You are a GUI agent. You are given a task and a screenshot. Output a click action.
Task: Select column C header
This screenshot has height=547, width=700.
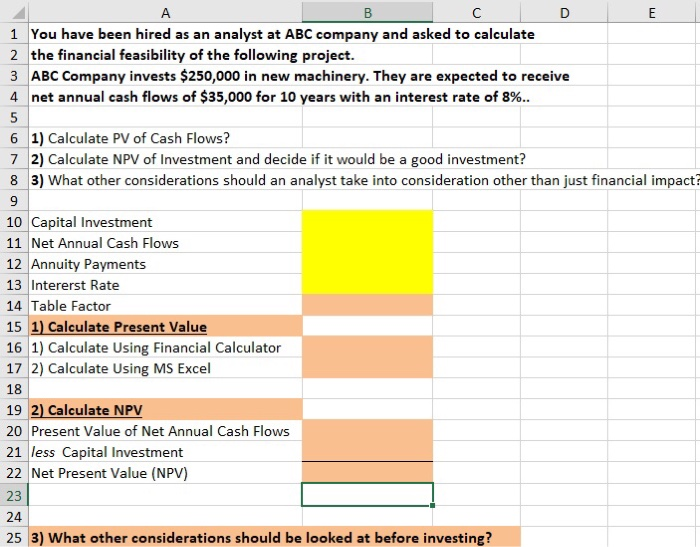point(476,13)
